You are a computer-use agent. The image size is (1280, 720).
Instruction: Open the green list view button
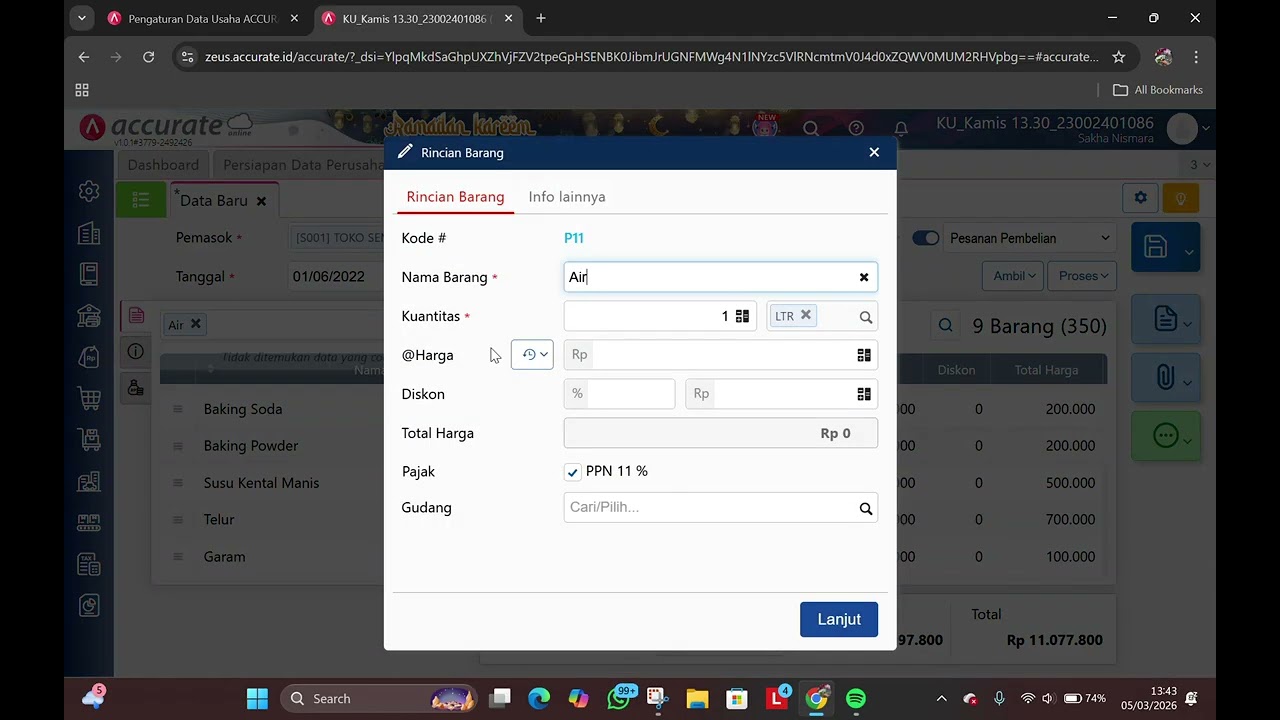141,200
